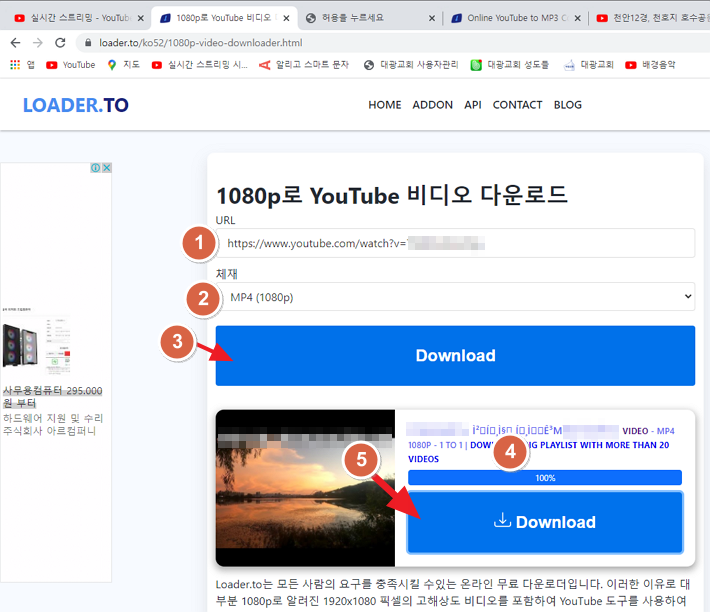Open the apps grid bookmark icon
Screen dimensions: 710x612
(15, 65)
